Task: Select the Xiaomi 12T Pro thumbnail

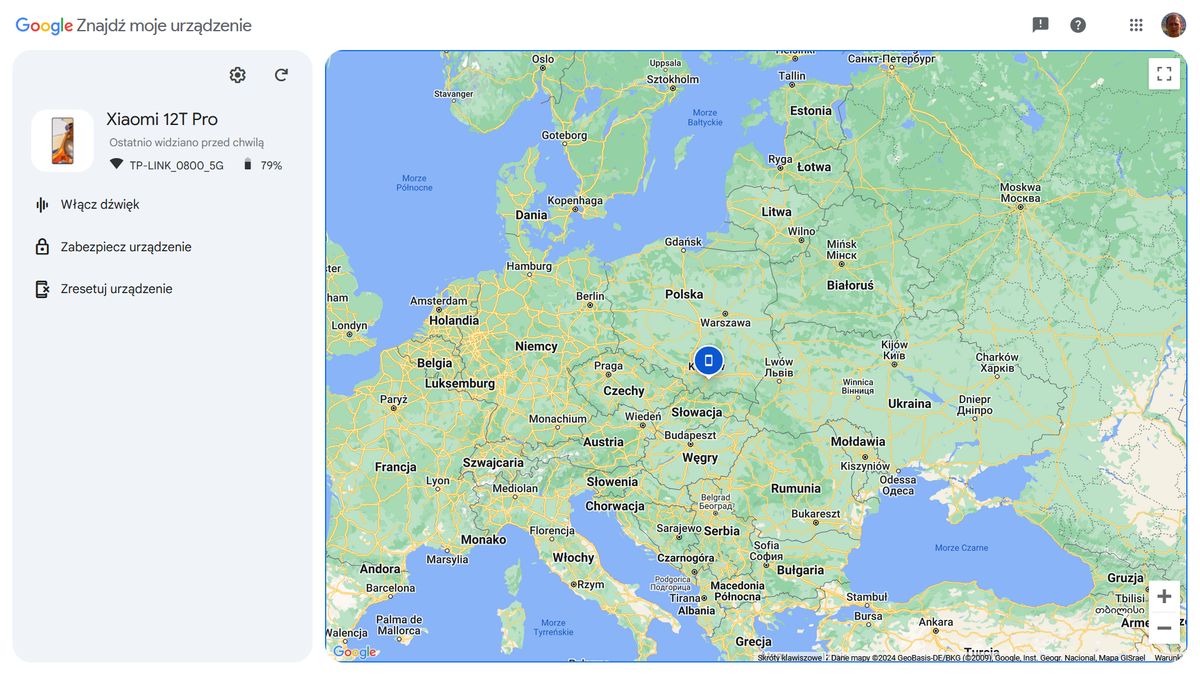Action: point(62,141)
